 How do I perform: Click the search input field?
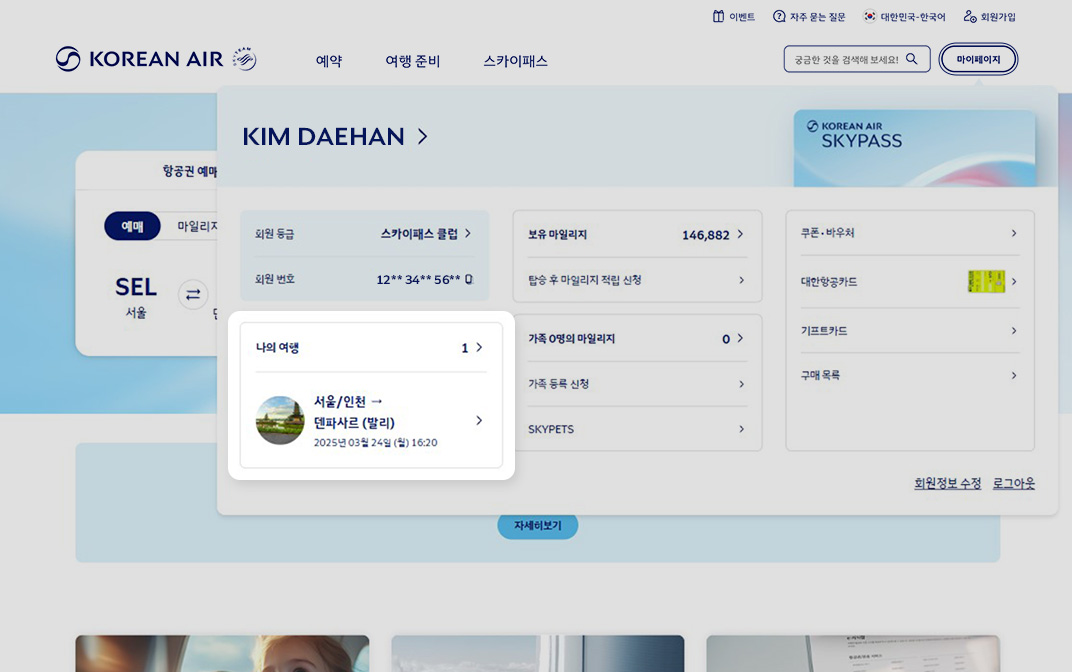tap(846, 59)
